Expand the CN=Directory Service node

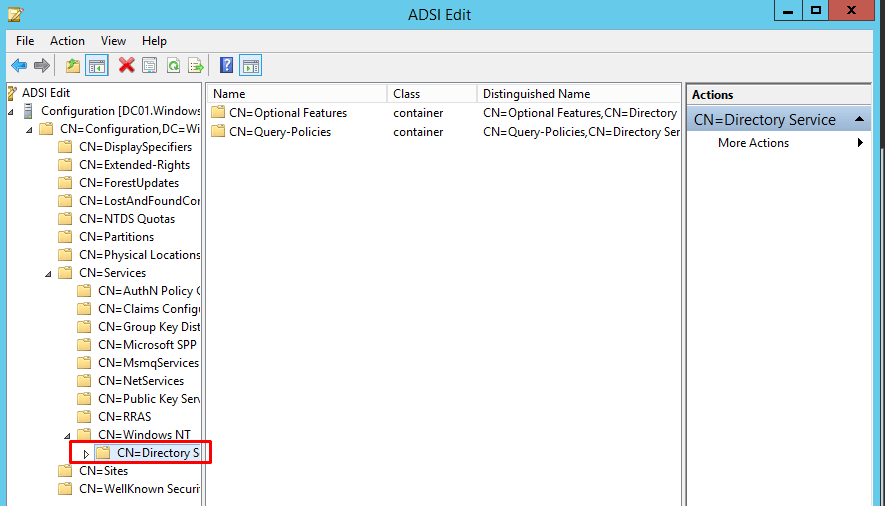(86, 454)
